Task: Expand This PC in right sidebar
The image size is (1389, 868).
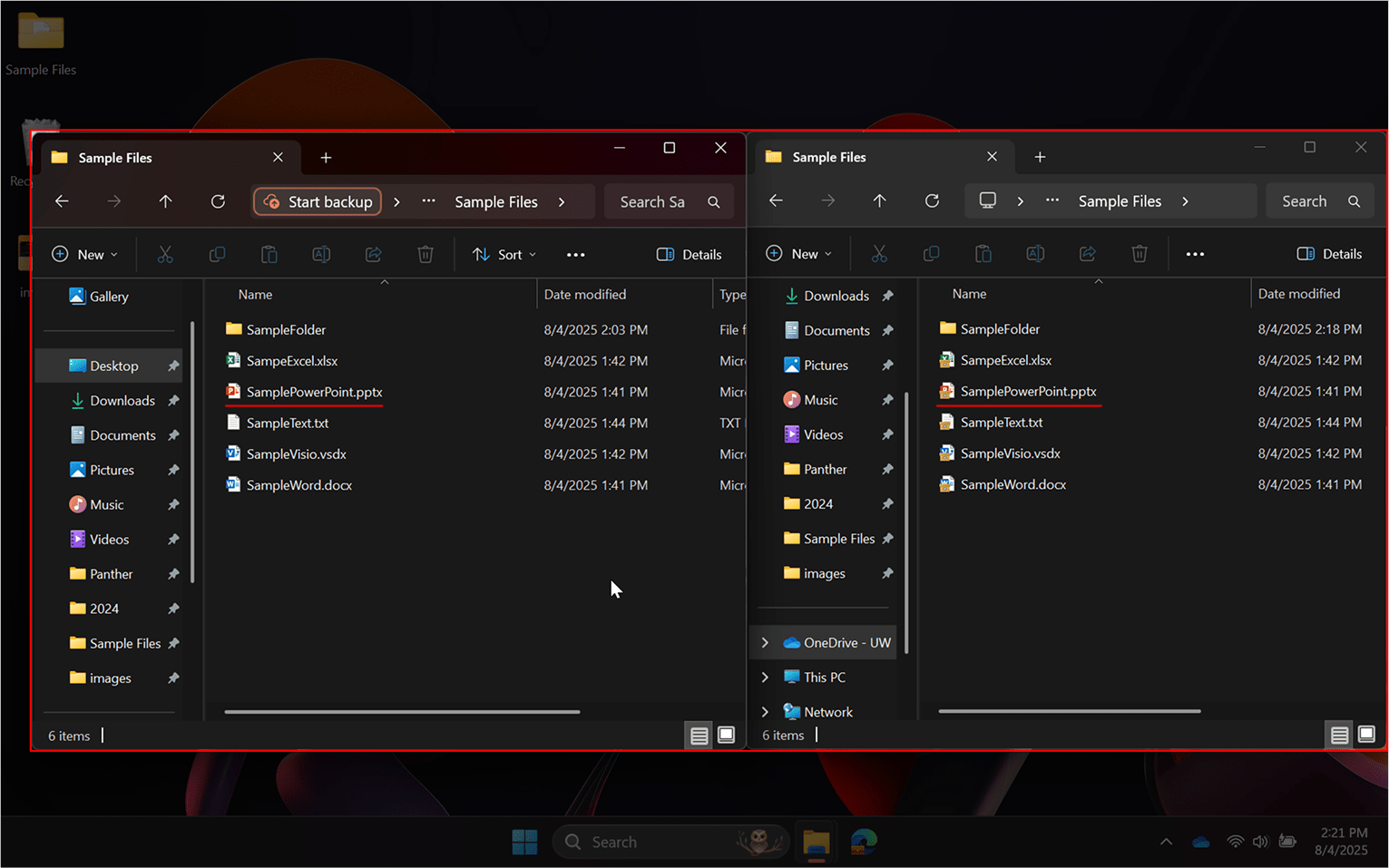Action: click(765, 677)
